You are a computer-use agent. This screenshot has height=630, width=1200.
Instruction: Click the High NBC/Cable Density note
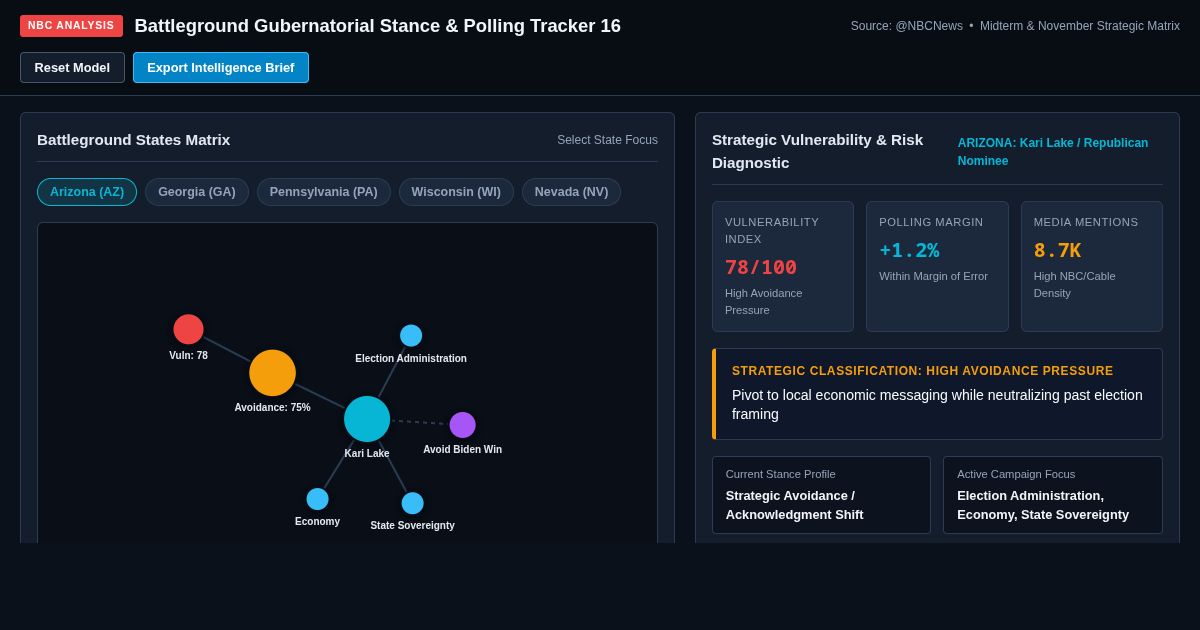click(x=1075, y=285)
